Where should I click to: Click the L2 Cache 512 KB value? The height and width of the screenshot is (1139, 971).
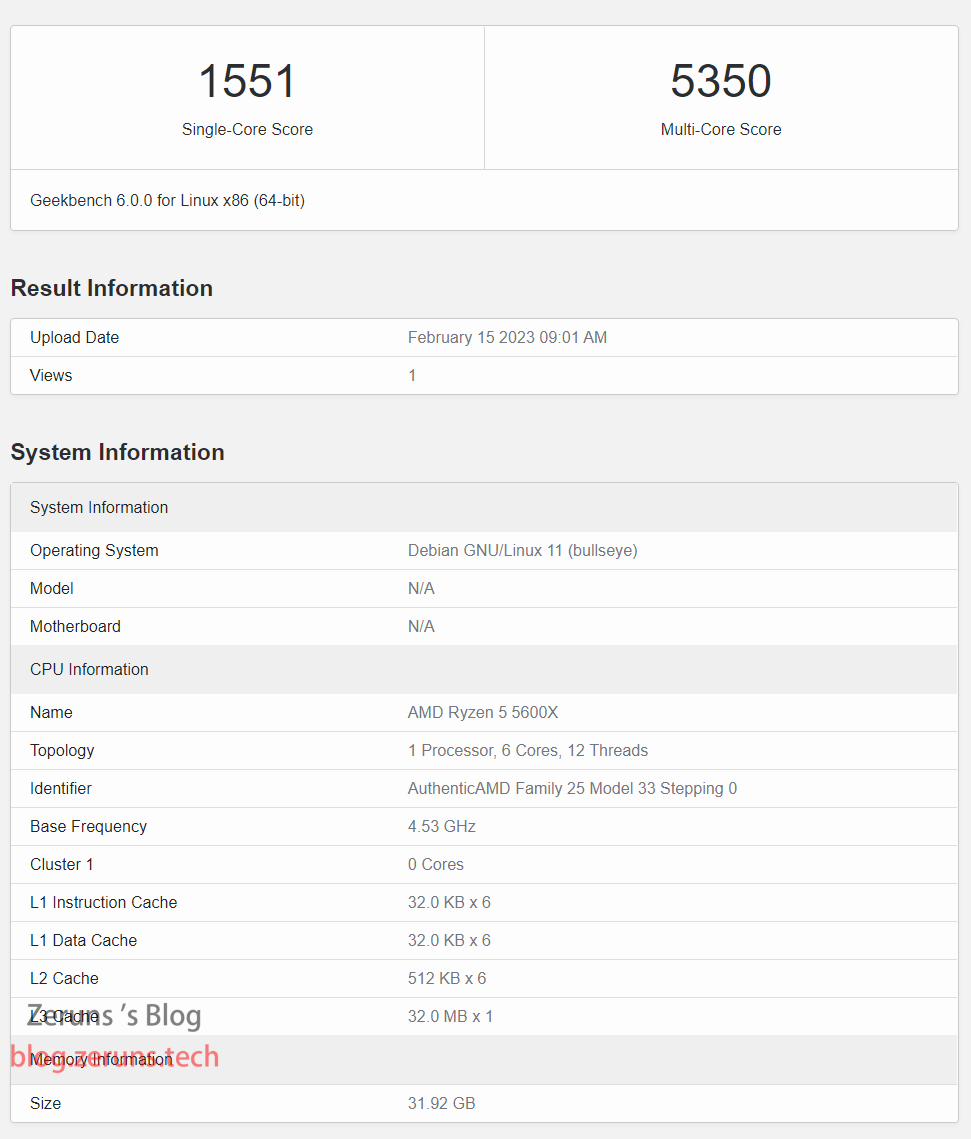pyautogui.click(x=446, y=979)
